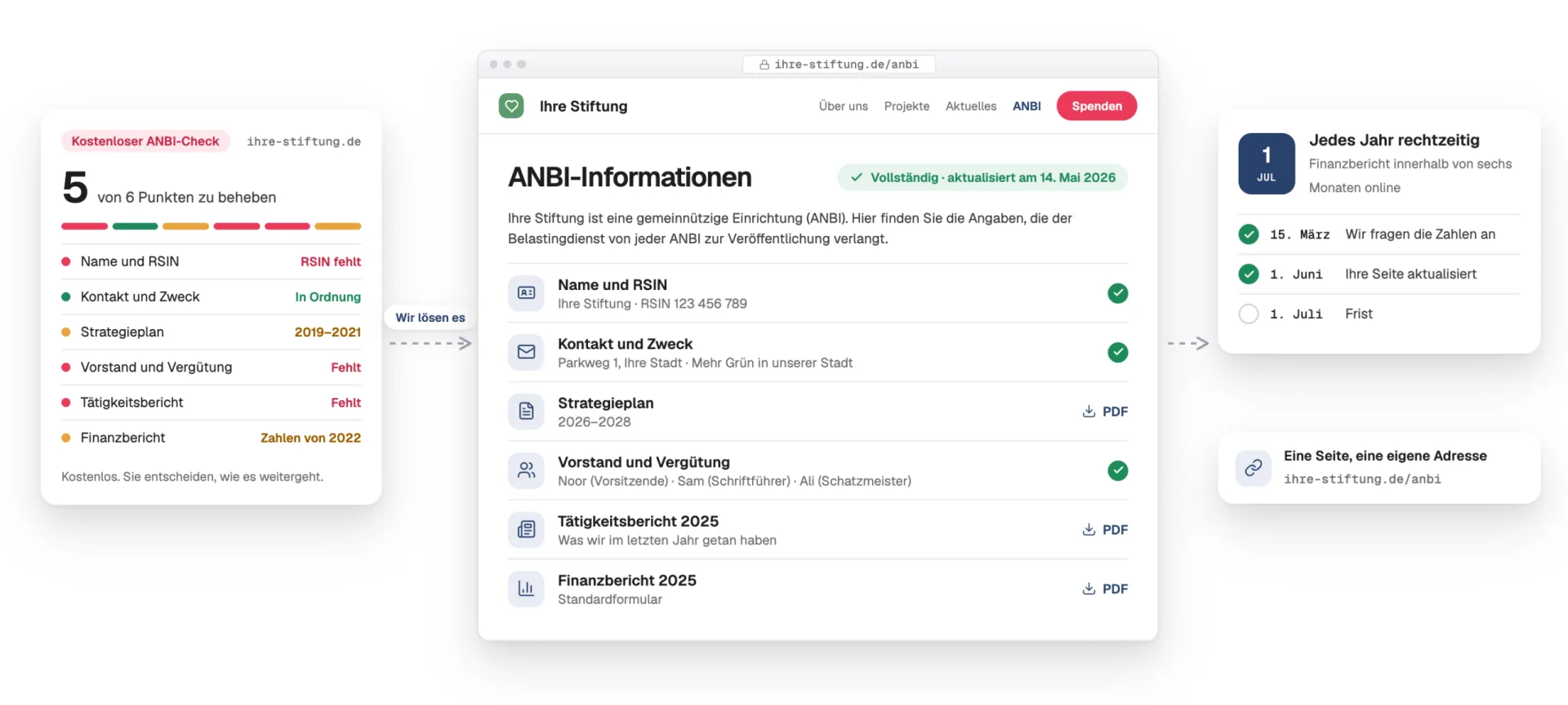Click the ihre-stiftung.de/anbi text under Eine Seite
This screenshot has width=1568, height=705.
[x=1362, y=480]
